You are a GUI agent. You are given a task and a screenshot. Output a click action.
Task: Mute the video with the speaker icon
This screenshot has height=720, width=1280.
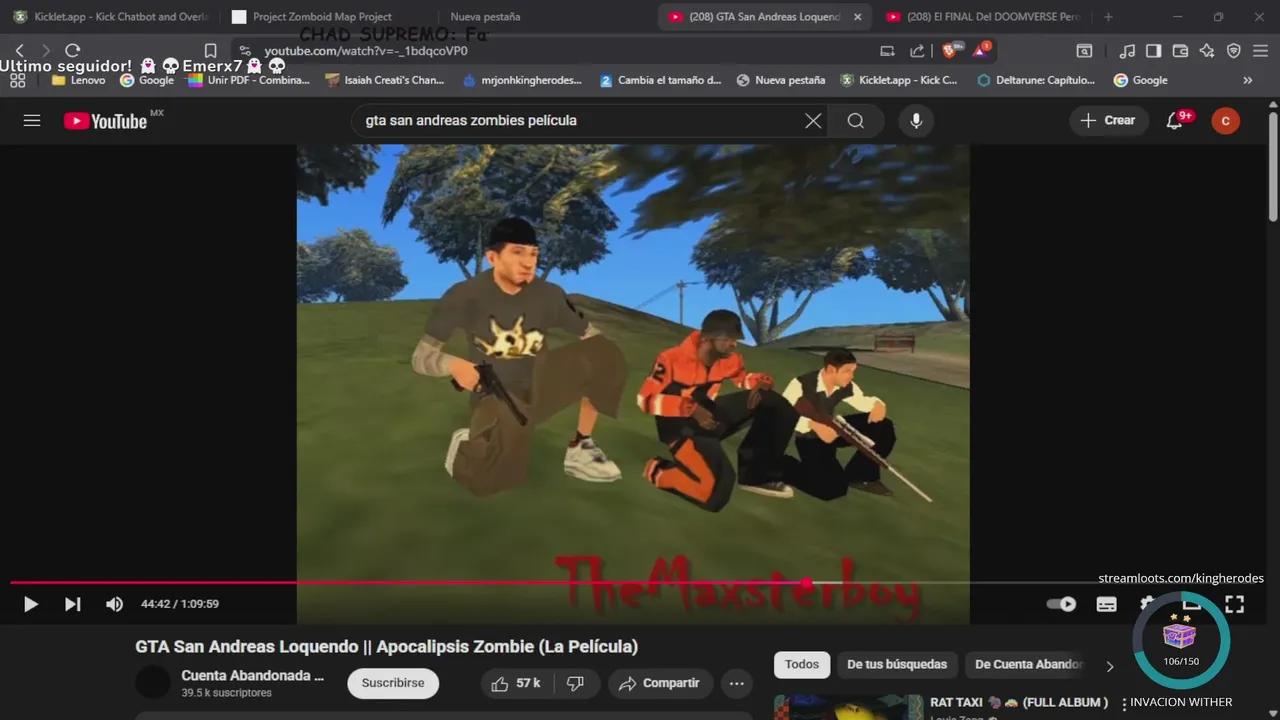click(115, 604)
